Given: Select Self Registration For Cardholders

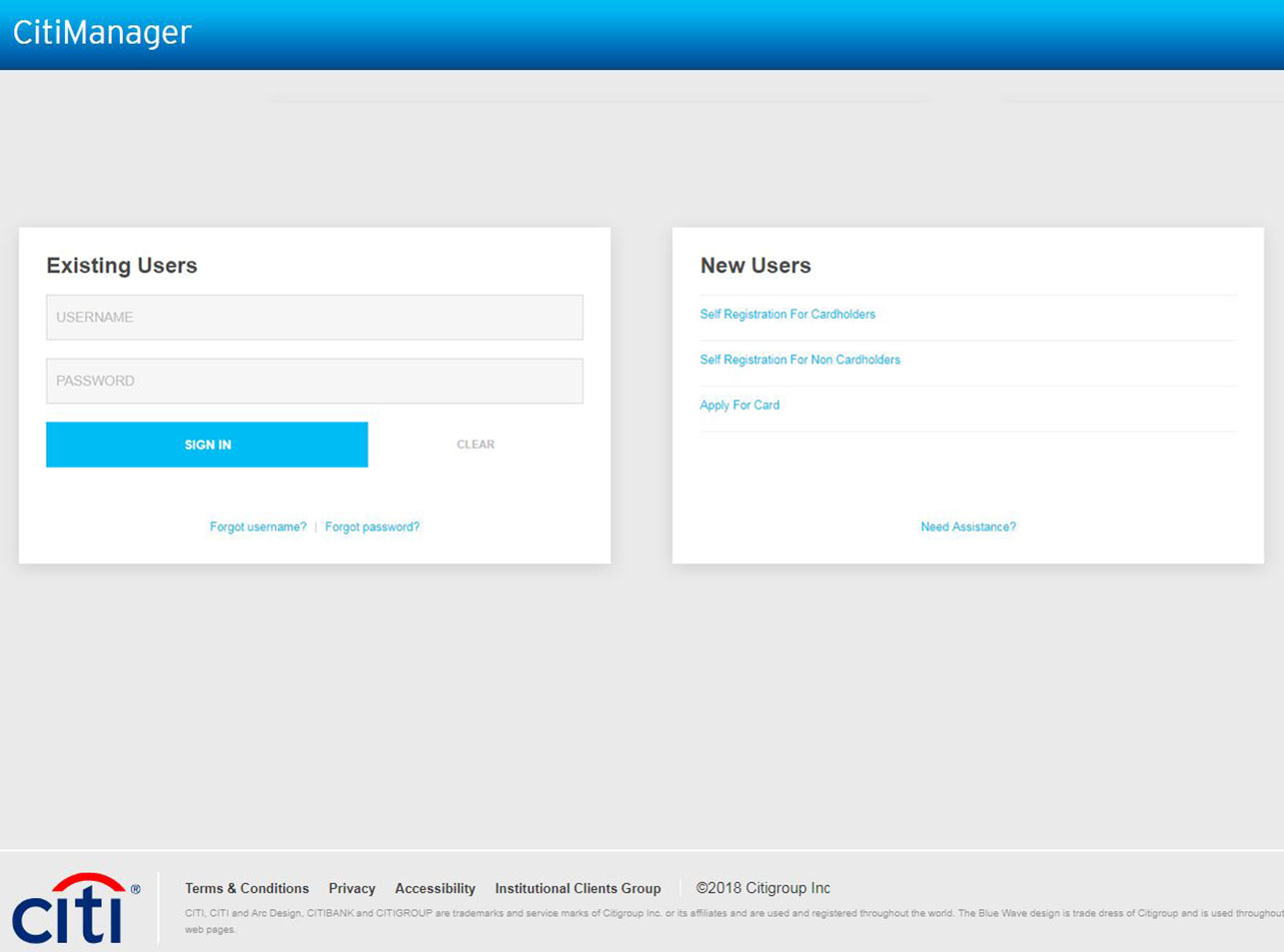Looking at the screenshot, I should point(787,314).
